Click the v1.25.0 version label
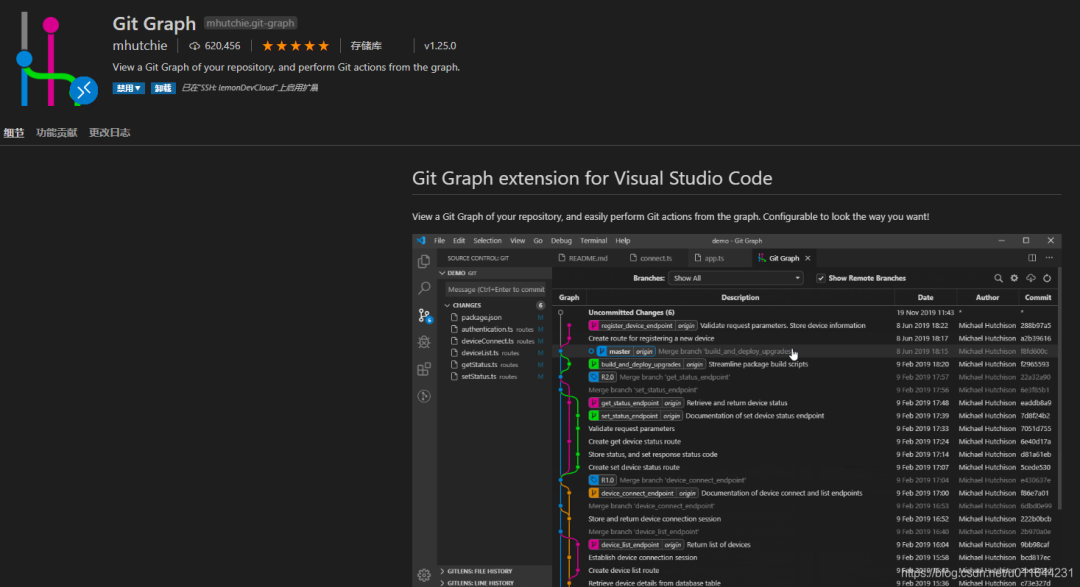Viewport: 1080px width, 587px height. pyautogui.click(x=440, y=46)
